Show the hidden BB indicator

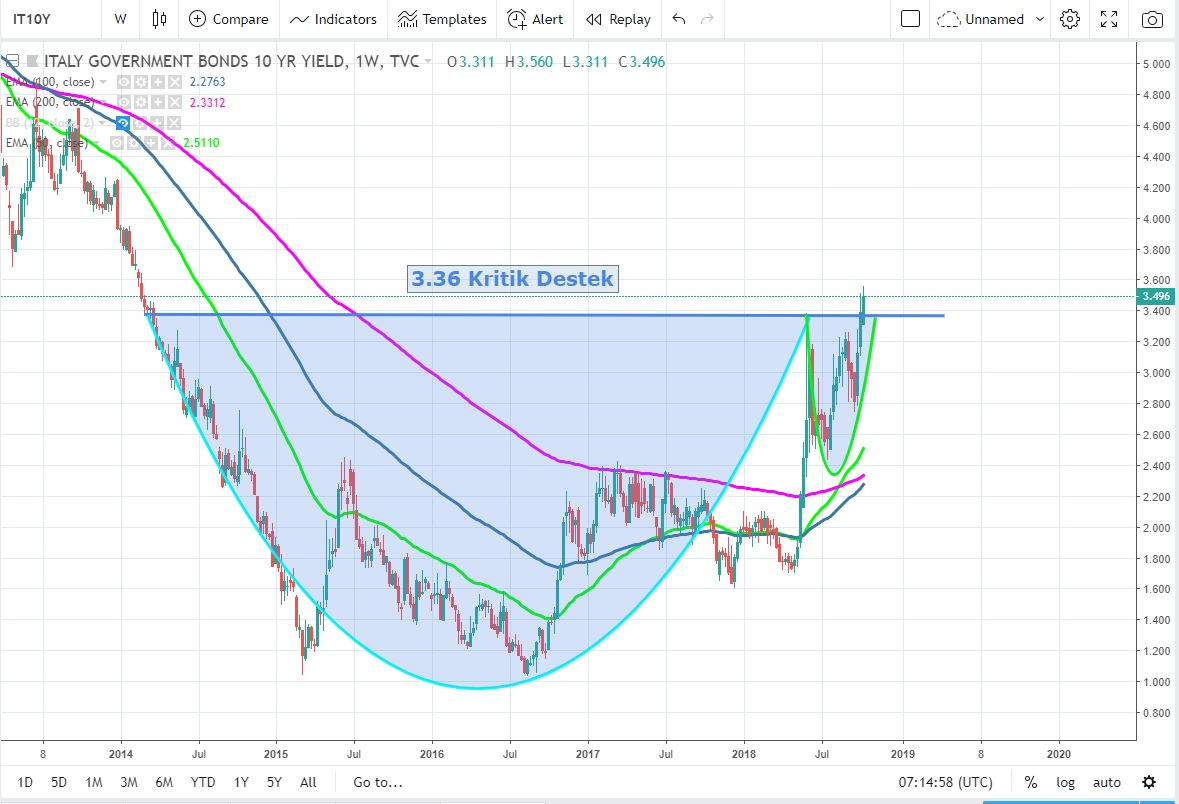(124, 123)
